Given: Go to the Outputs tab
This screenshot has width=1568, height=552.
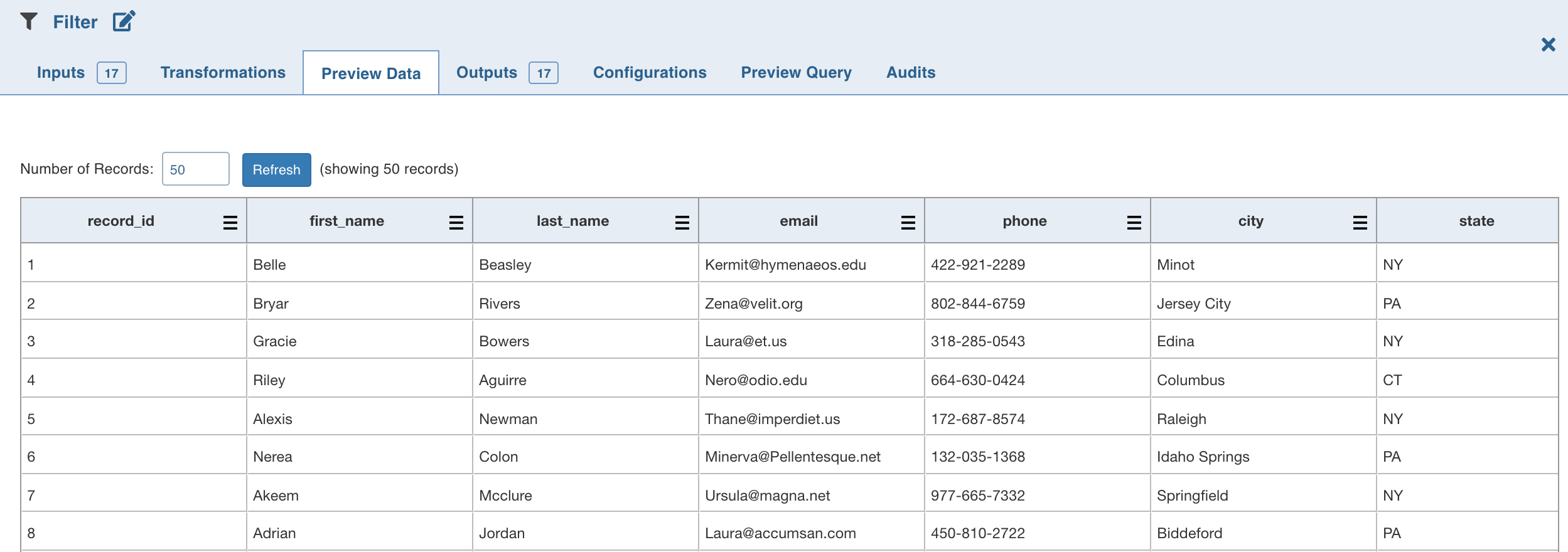Looking at the screenshot, I should pos(507,73).
